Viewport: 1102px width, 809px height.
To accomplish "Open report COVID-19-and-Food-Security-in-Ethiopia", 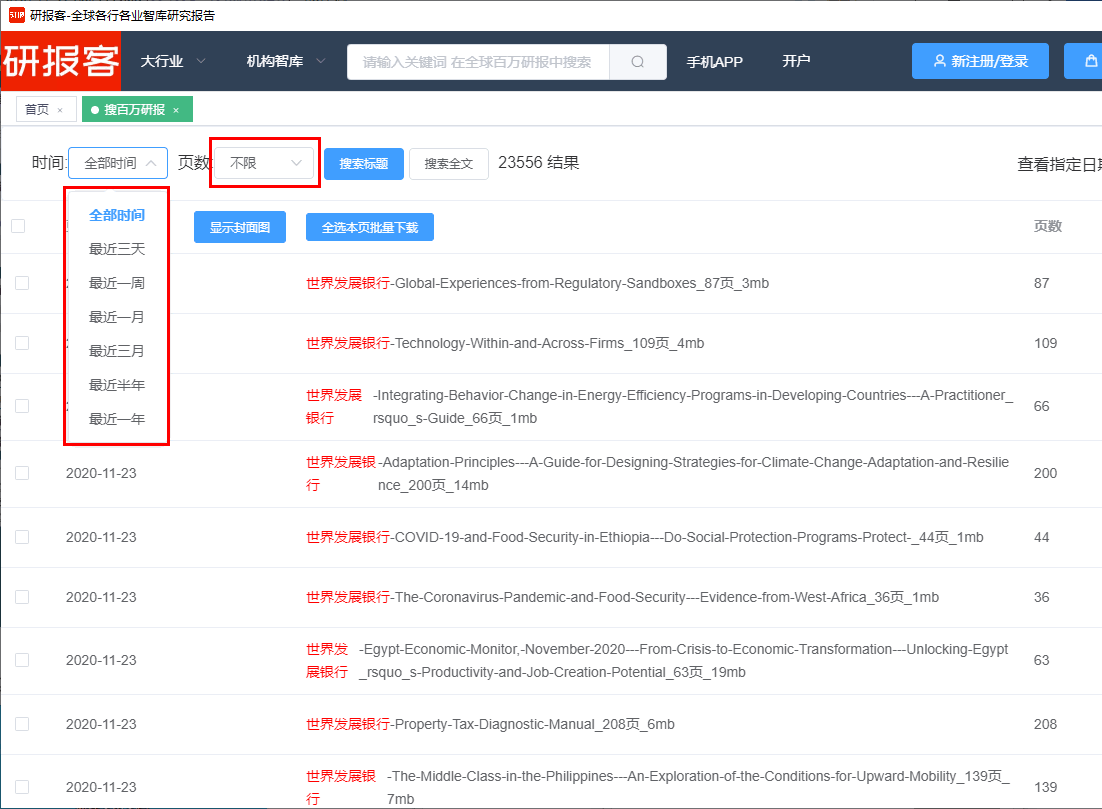I will coord(644,537).
